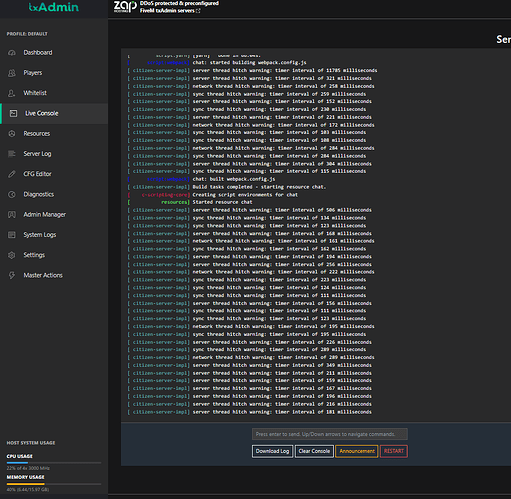Click the CFG Editor pencil icon
The width and height of the screenshot is (511, 499).
(12, 174)
